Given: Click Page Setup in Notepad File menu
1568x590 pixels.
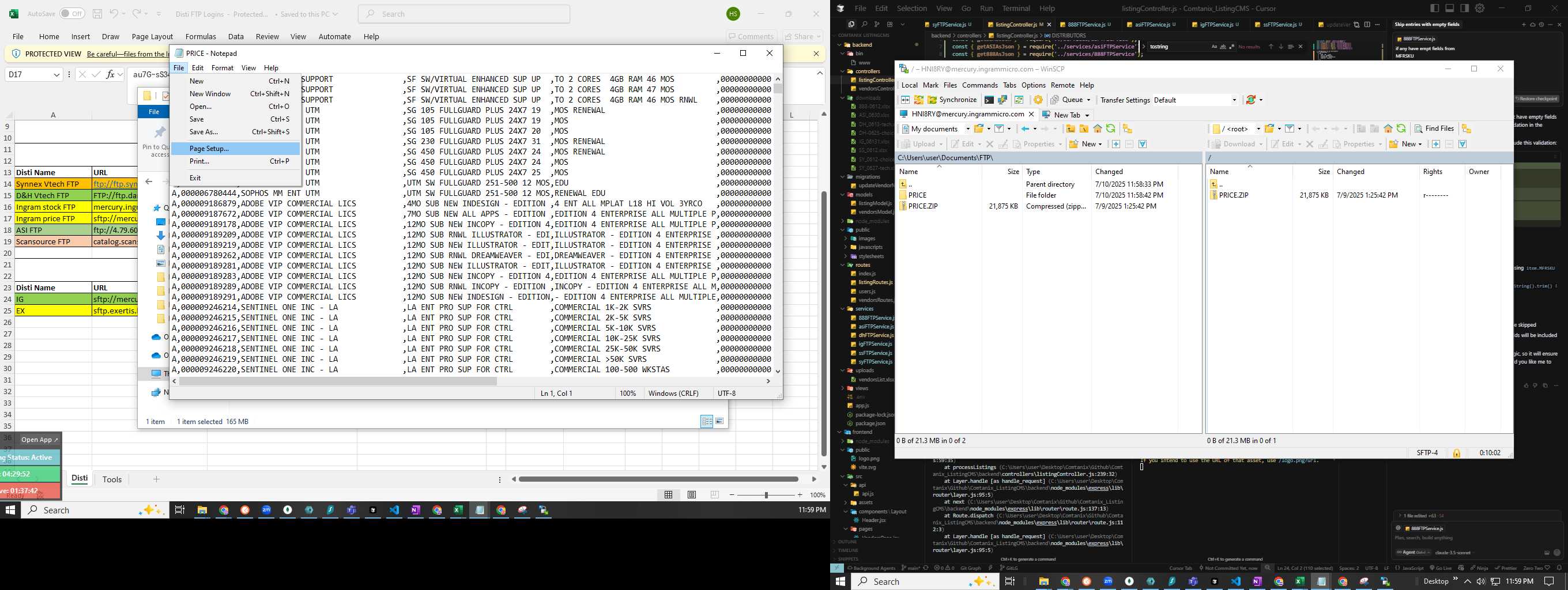Looking at the screenshot, I should point(236,149).
